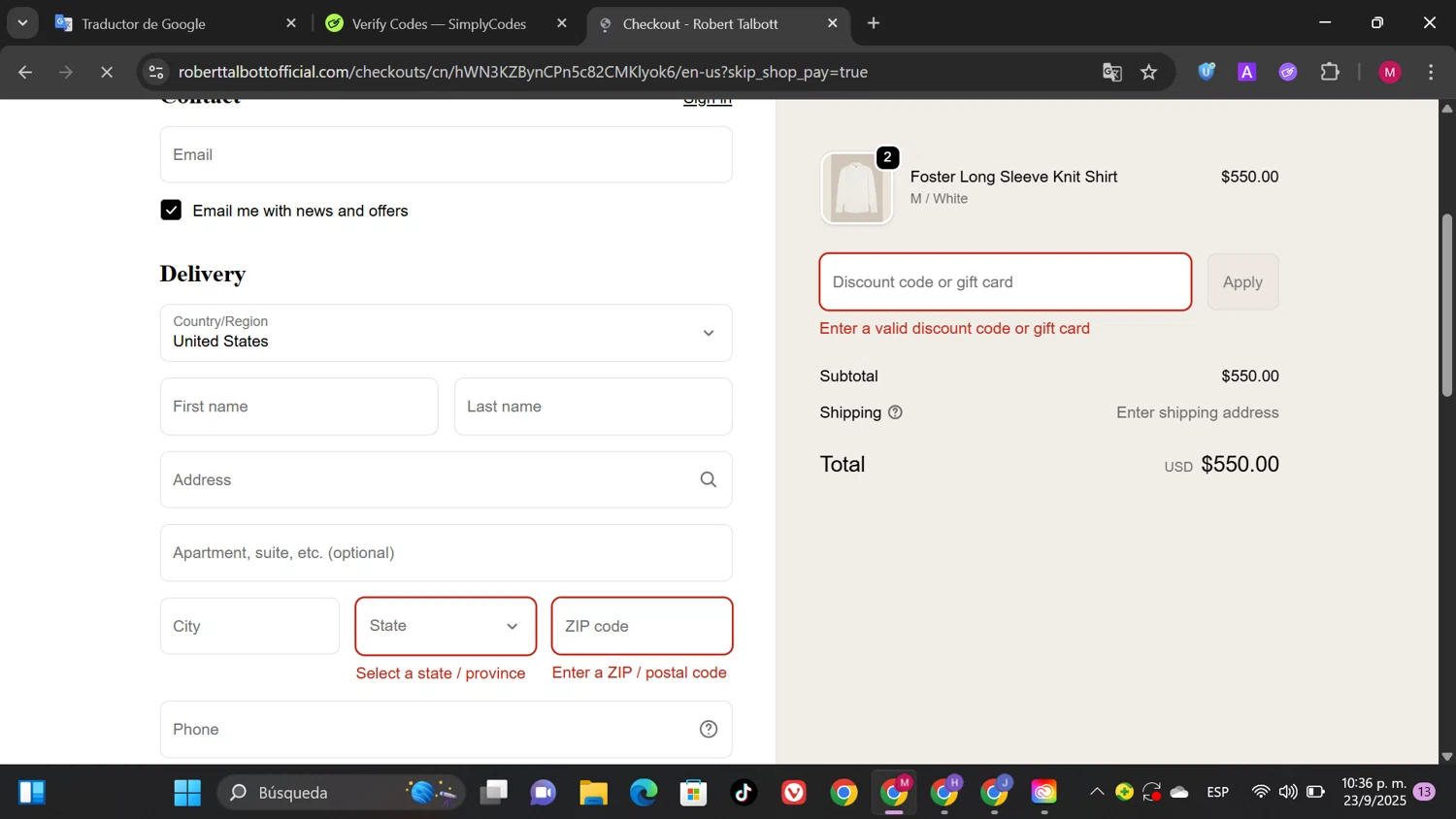1456x819 pixels.
Task: Uncheck Email me with news and offers
Action: (x=171, y=211)
